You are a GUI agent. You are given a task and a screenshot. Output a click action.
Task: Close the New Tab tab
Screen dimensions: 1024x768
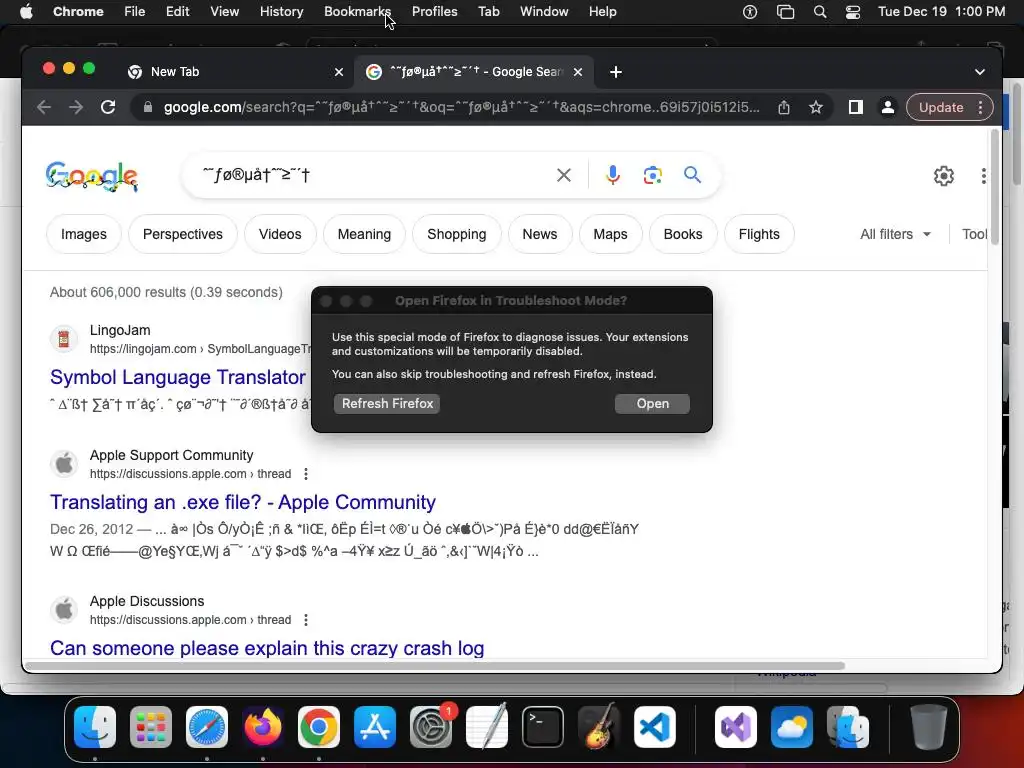(339, 72)
